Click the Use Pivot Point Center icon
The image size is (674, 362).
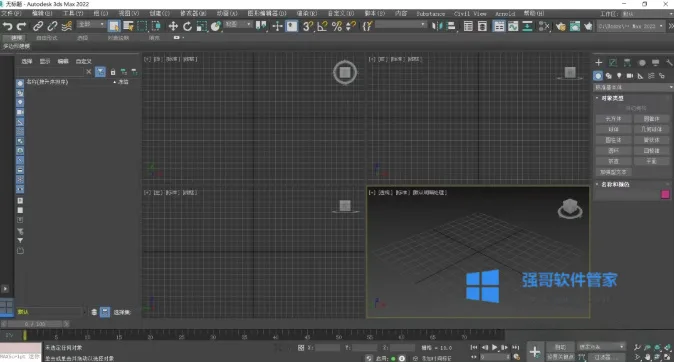(x=261, y=26)
